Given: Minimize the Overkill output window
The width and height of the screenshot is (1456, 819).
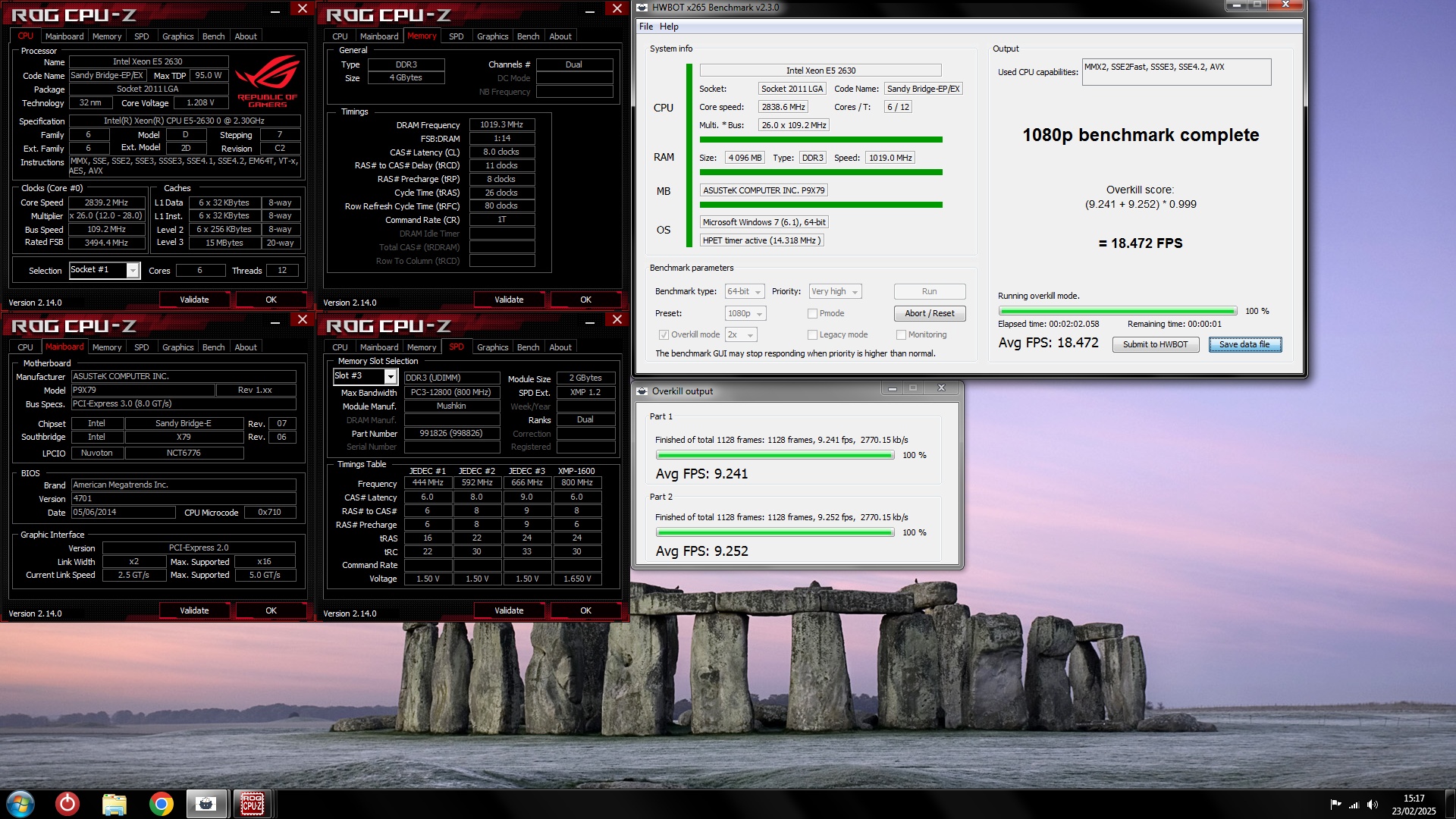Looking at the screenshot, I should coord(893,388).
